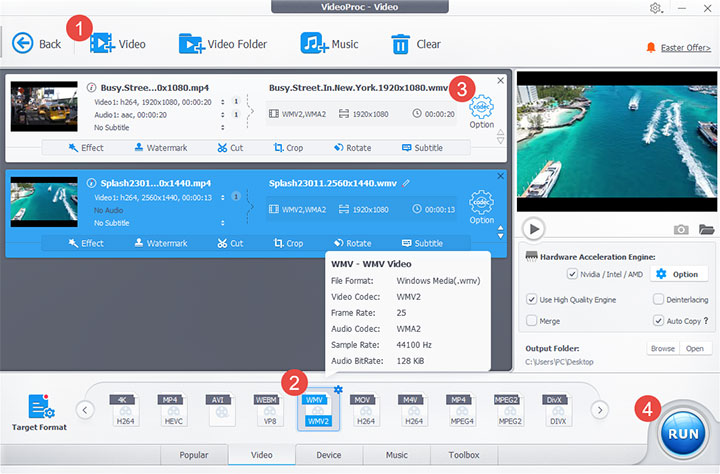
Task: Open gear settings on WMV format
Action: 338,389
